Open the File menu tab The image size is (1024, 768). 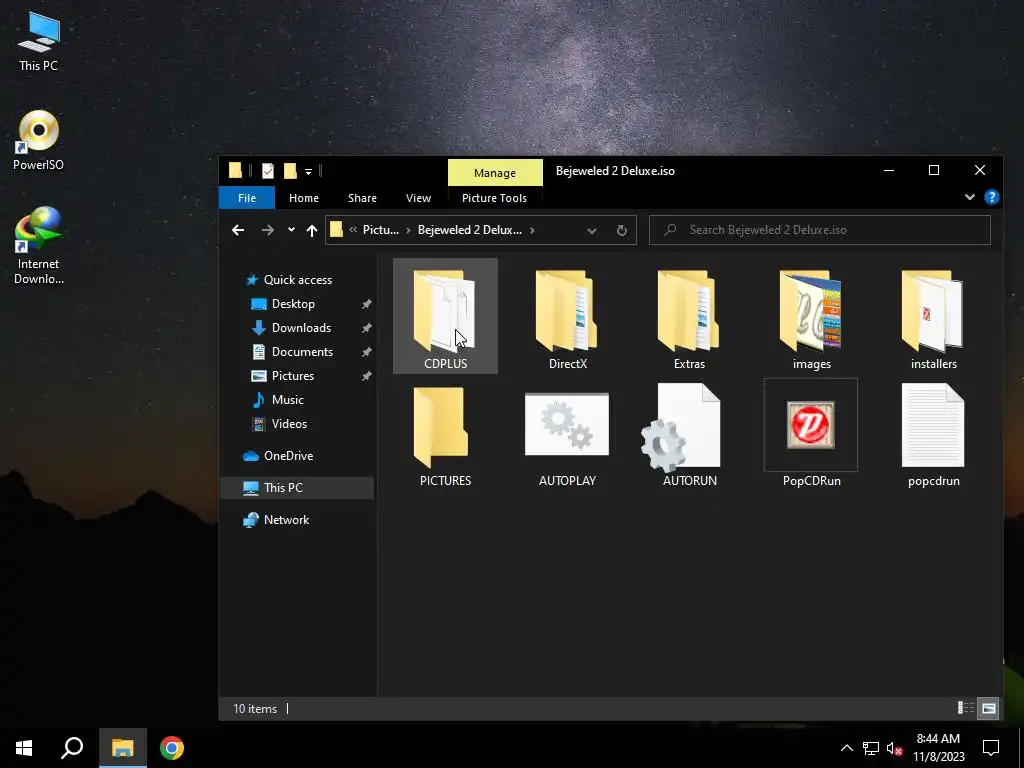coord(247,198)
